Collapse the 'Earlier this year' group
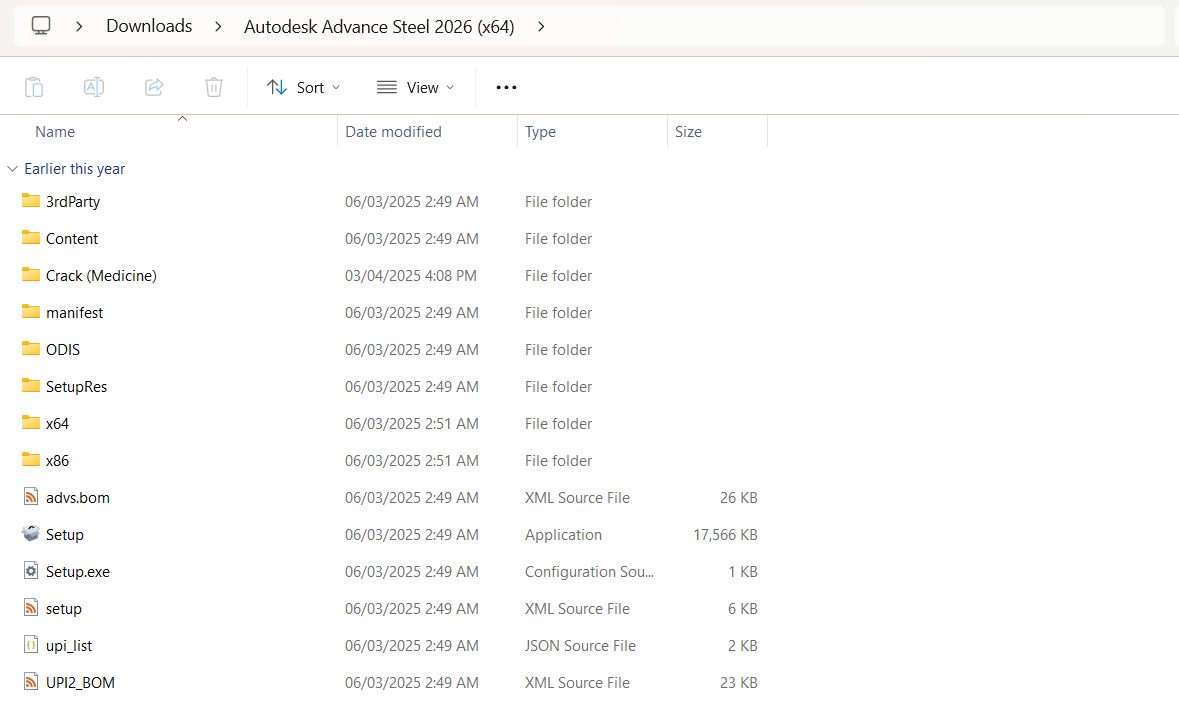This screenshot has height=727, width=1179. pos(12,169)
